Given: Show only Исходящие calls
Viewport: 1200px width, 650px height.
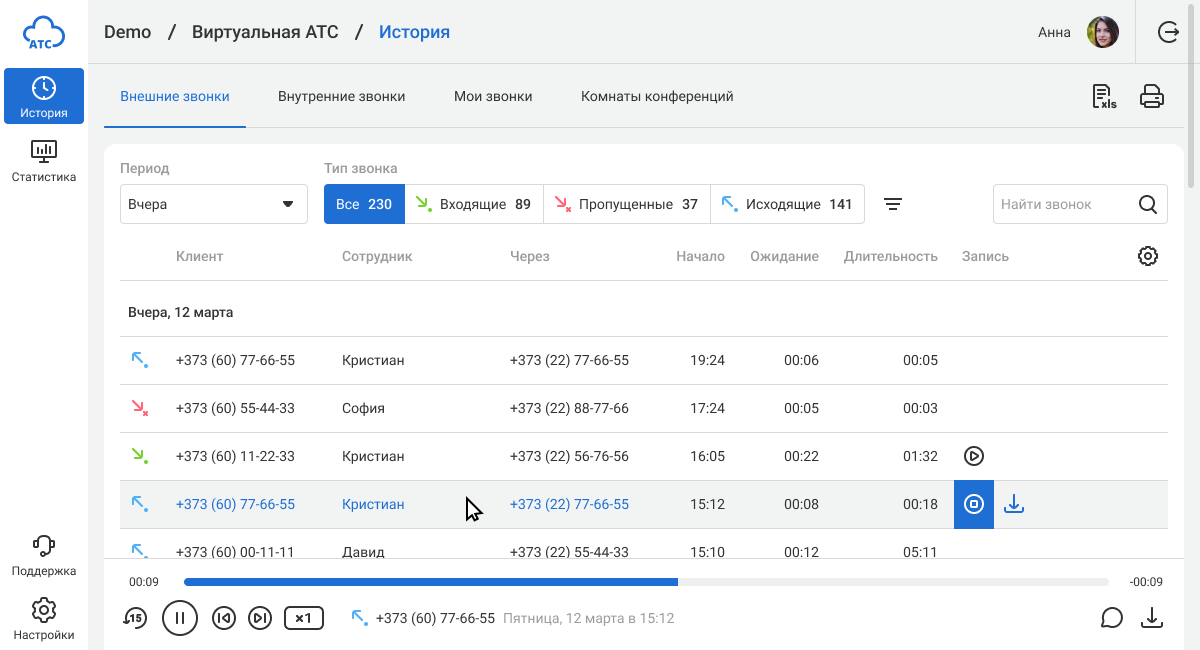Looking at the screenshot, I should pyautogui.click(x=787, y=204).
